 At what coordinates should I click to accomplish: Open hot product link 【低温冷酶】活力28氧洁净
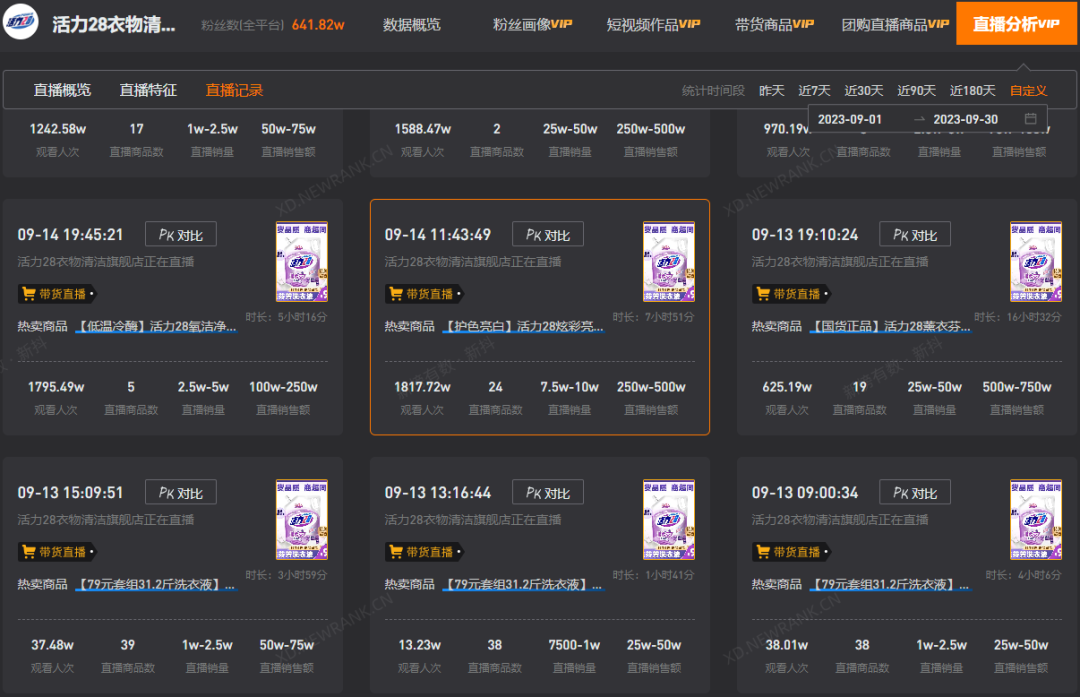(x=156, y=326)
